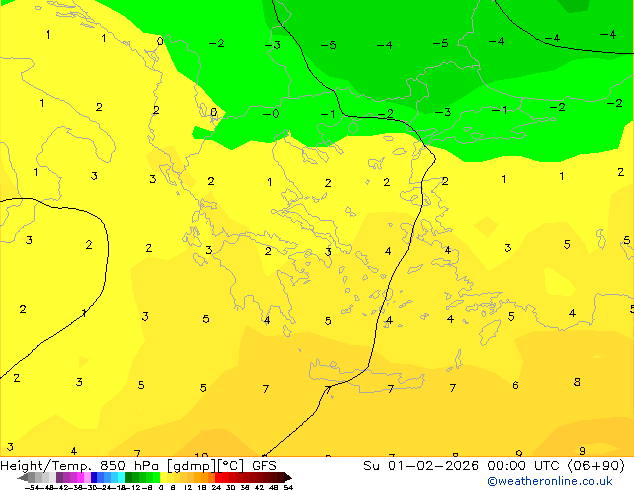Screen dimensions: 634x490
Task: Pick the dark blue swatch on temperature scale
Action: pyautogui.click(x=94, y=477)
